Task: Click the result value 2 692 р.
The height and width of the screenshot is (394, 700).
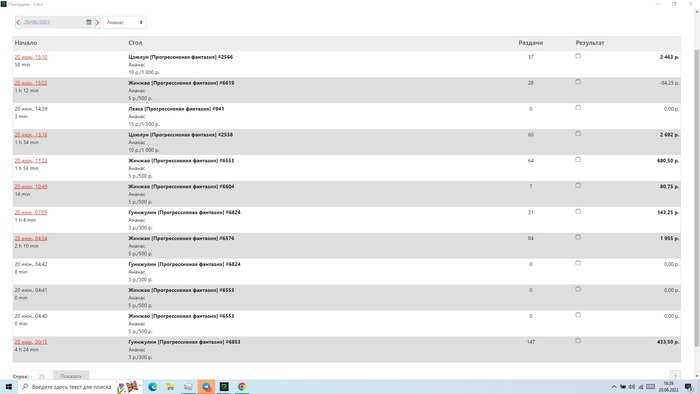Action: 670,135
